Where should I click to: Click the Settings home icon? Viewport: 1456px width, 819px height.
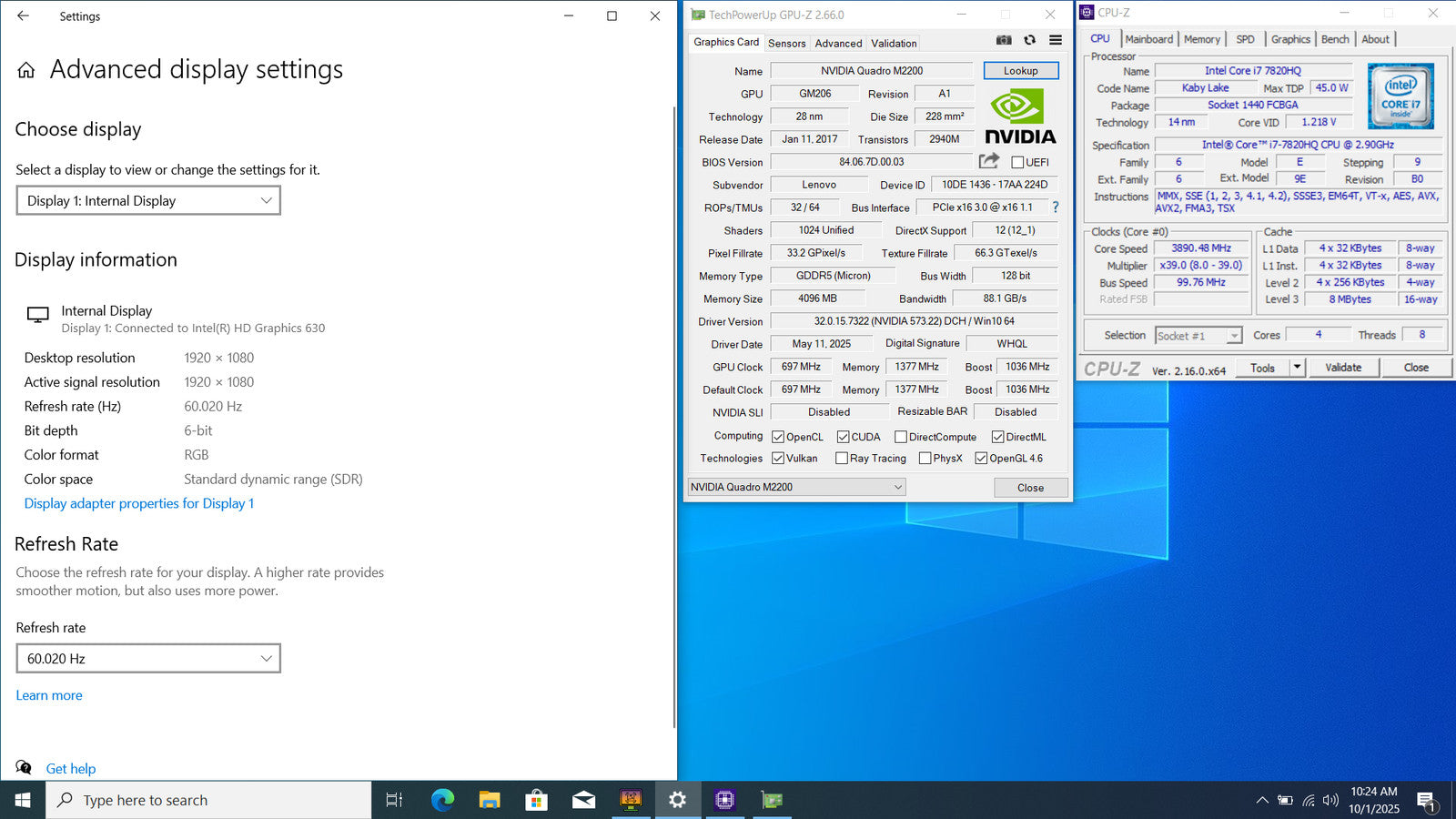(26, 70)
